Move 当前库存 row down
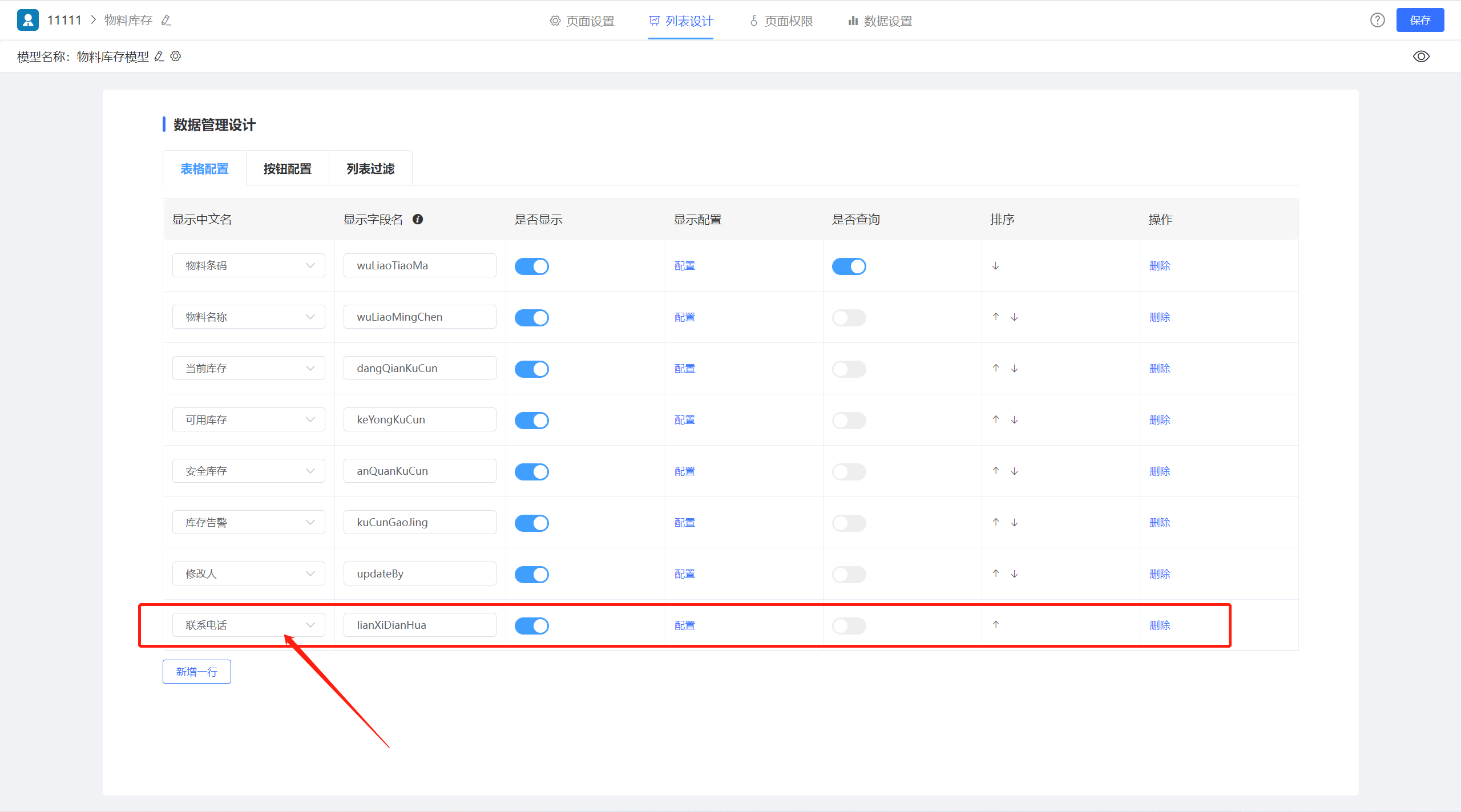Viewport: 1461px width, 812px height. coord(1014,369)
